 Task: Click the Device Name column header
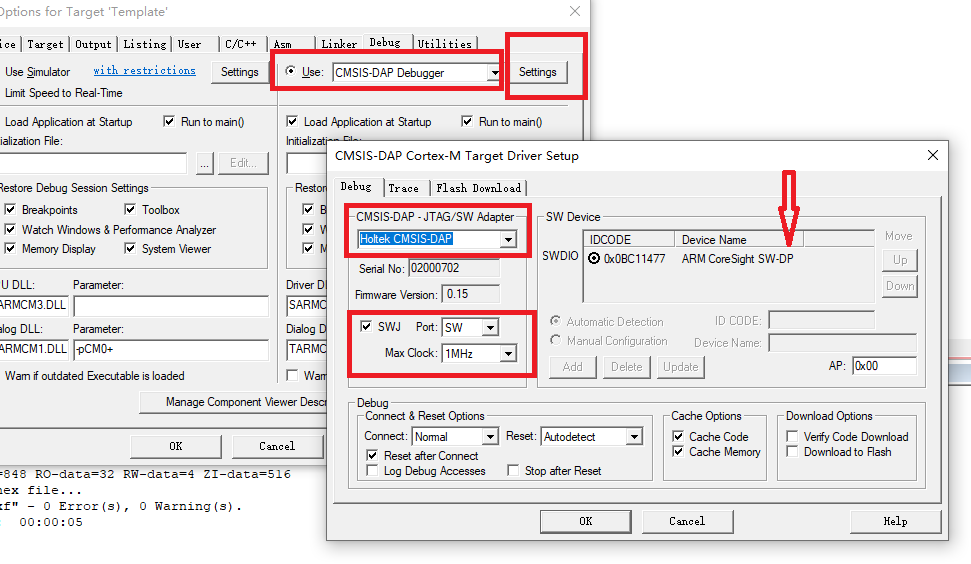coord(739,240)
